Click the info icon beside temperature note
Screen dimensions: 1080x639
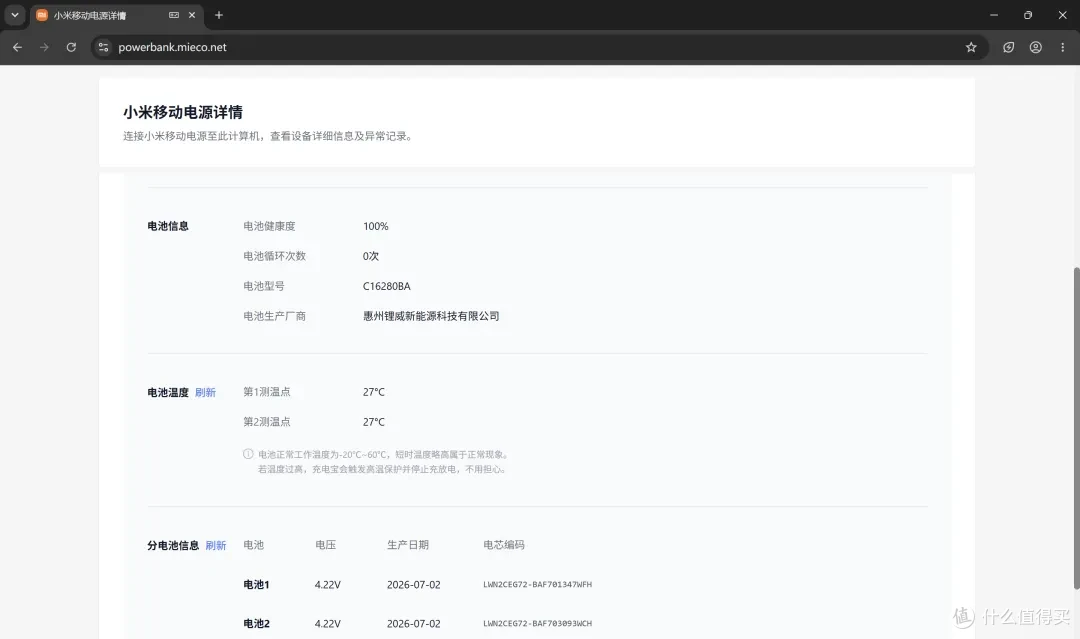(248, 454)
